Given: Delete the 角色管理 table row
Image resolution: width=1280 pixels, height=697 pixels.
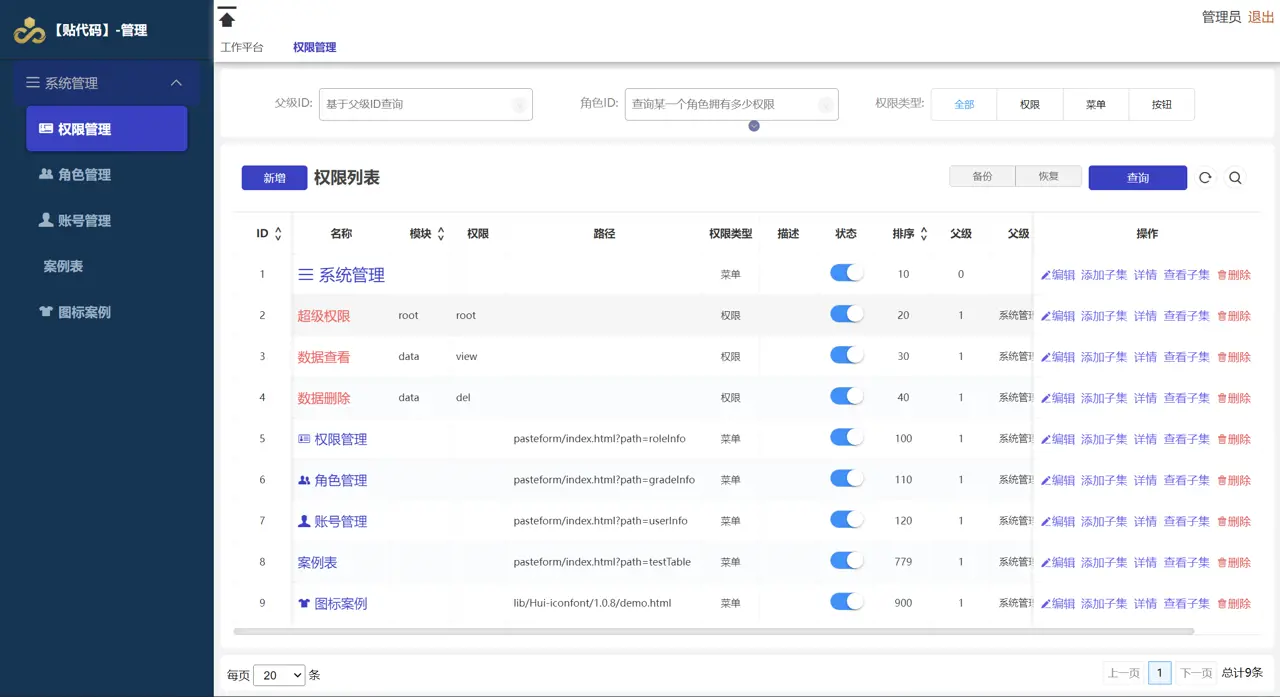Looking at the screenshot, I should pyautogui.click(x=1234, y=480).
